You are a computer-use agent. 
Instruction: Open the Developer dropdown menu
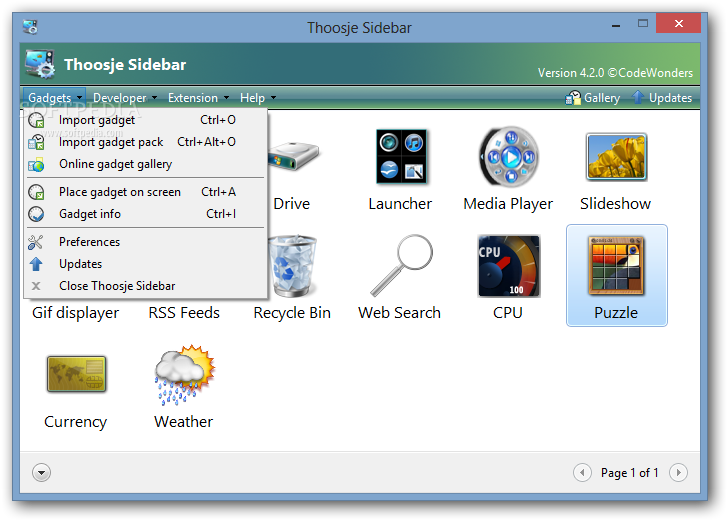tap(125, 98)
